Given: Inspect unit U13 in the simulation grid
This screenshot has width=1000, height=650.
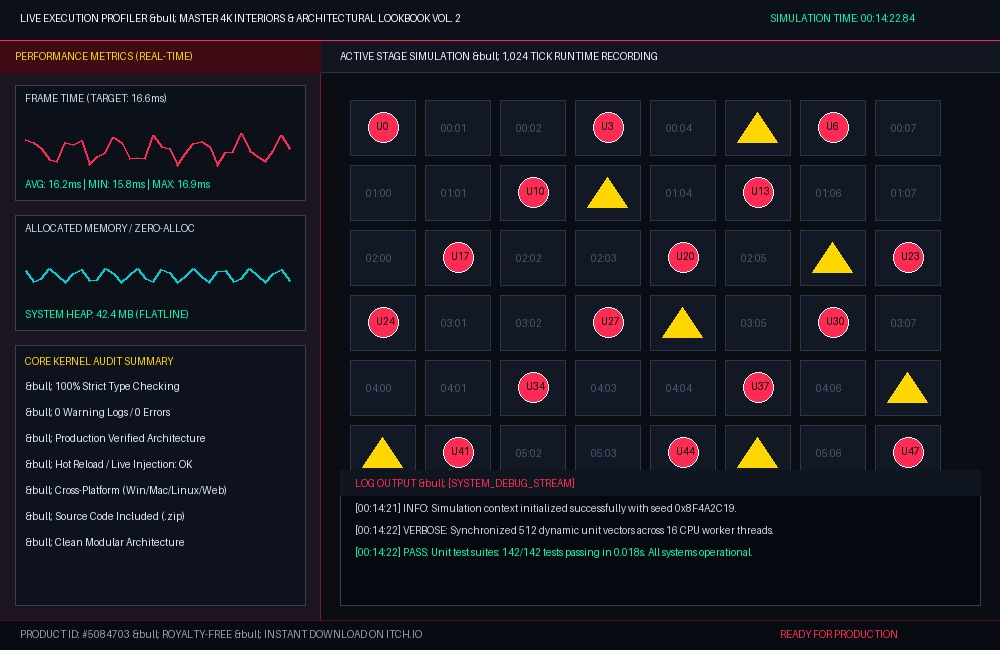Looking at the screenshot, I should [758, 192].
